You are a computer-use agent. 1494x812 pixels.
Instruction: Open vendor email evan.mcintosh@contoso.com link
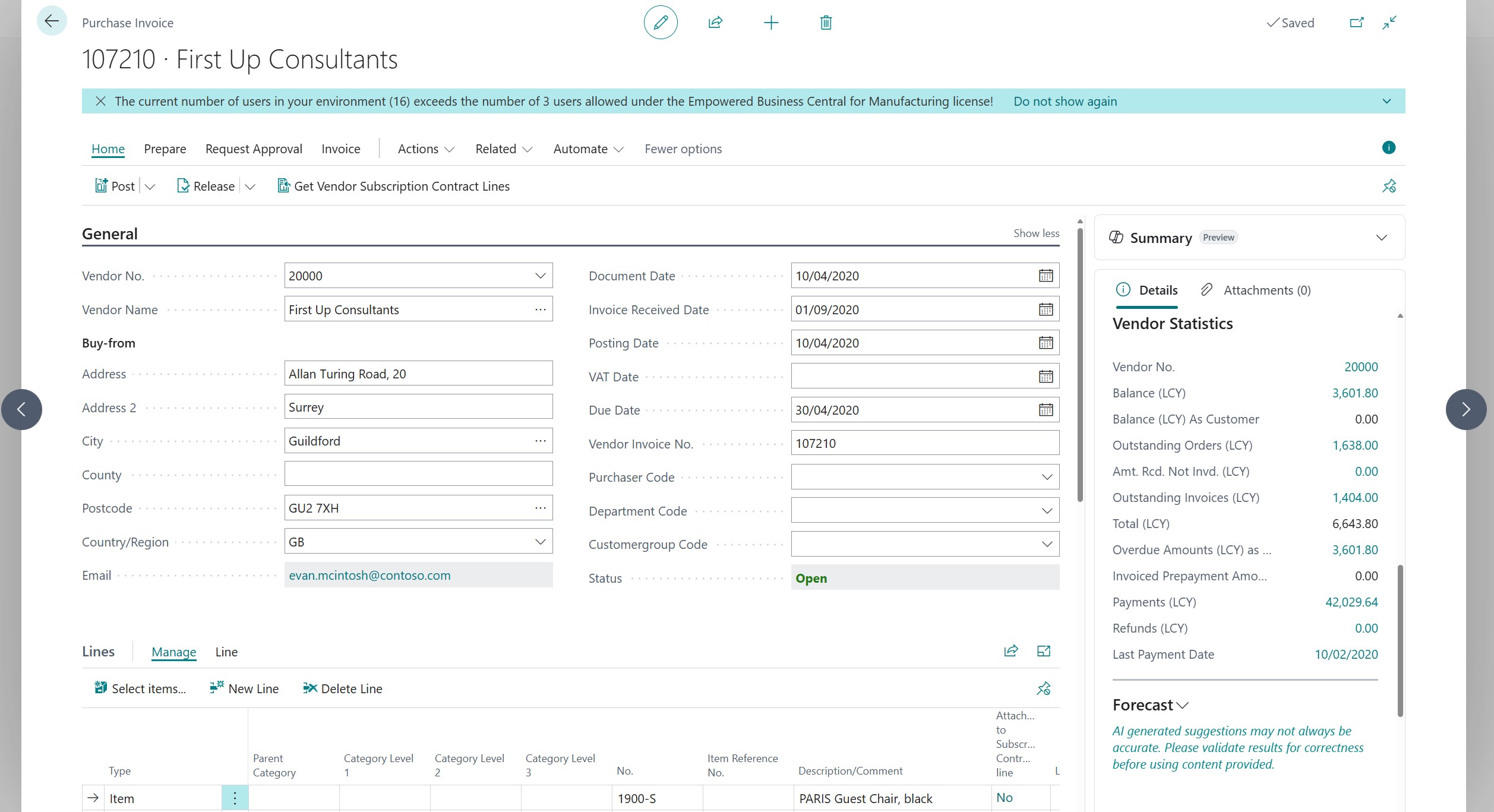pos(369,575)
